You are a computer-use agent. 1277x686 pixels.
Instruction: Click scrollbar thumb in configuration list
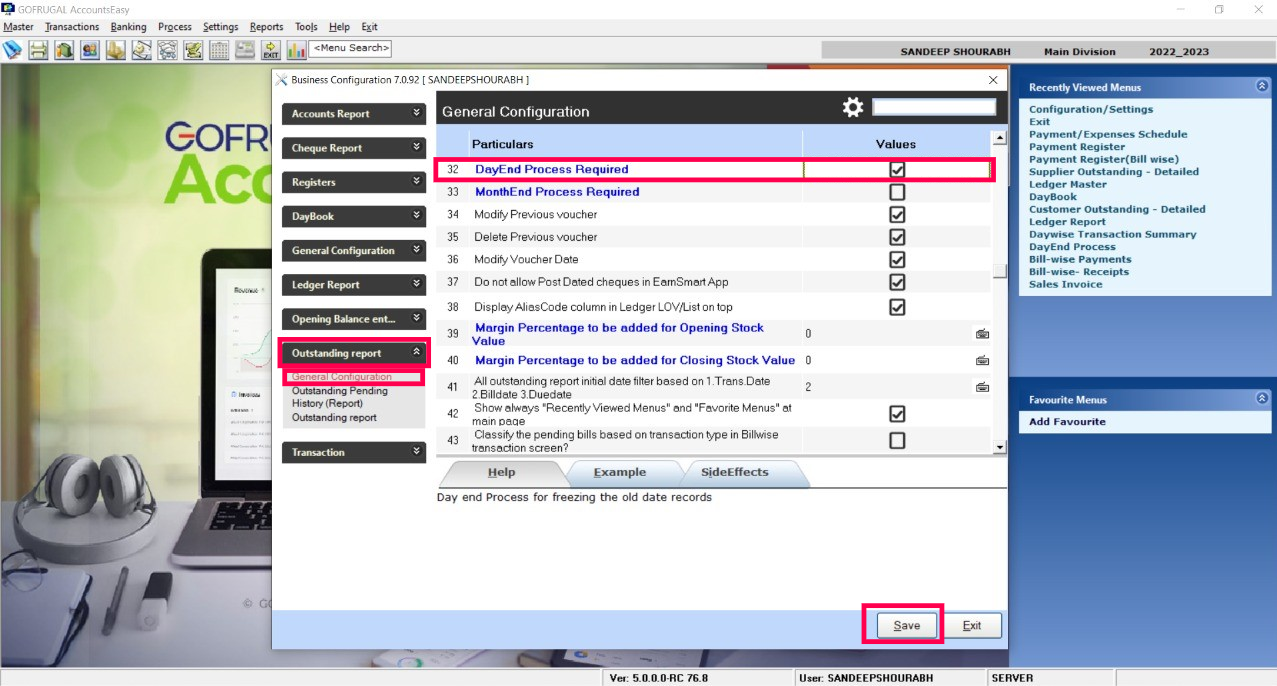[999, 271]
